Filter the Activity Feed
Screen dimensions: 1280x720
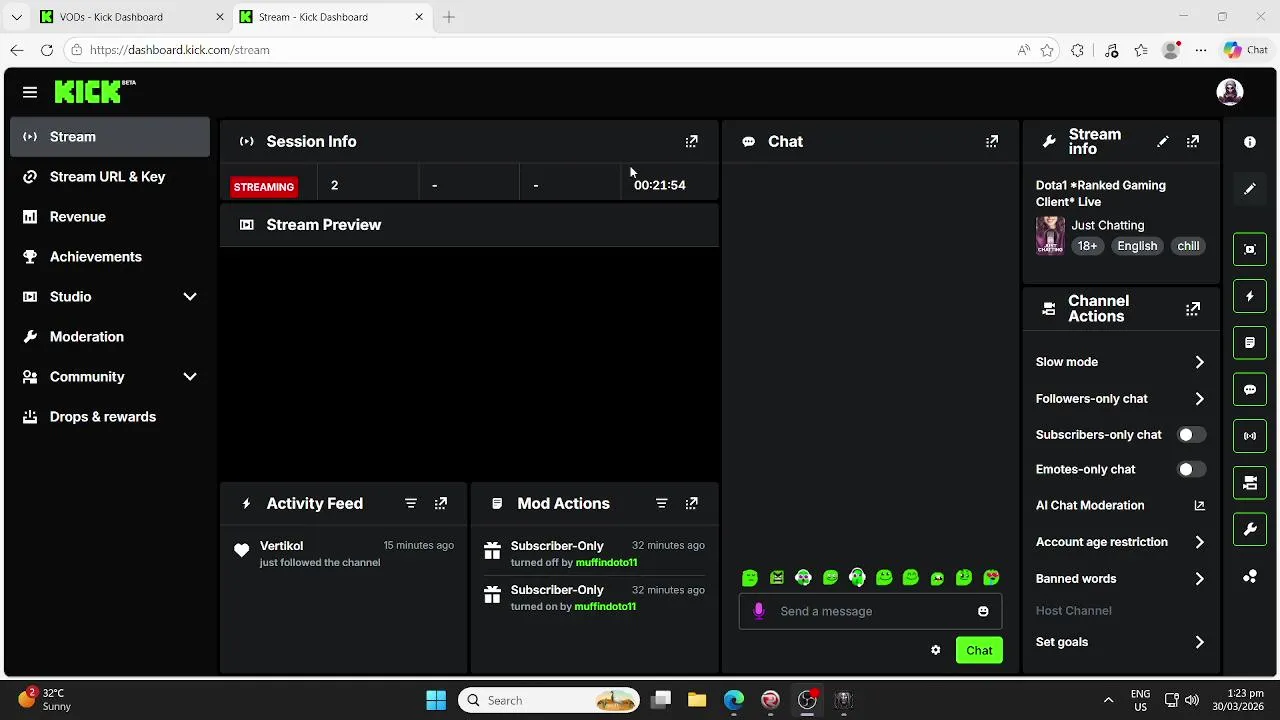click(410, 504)
